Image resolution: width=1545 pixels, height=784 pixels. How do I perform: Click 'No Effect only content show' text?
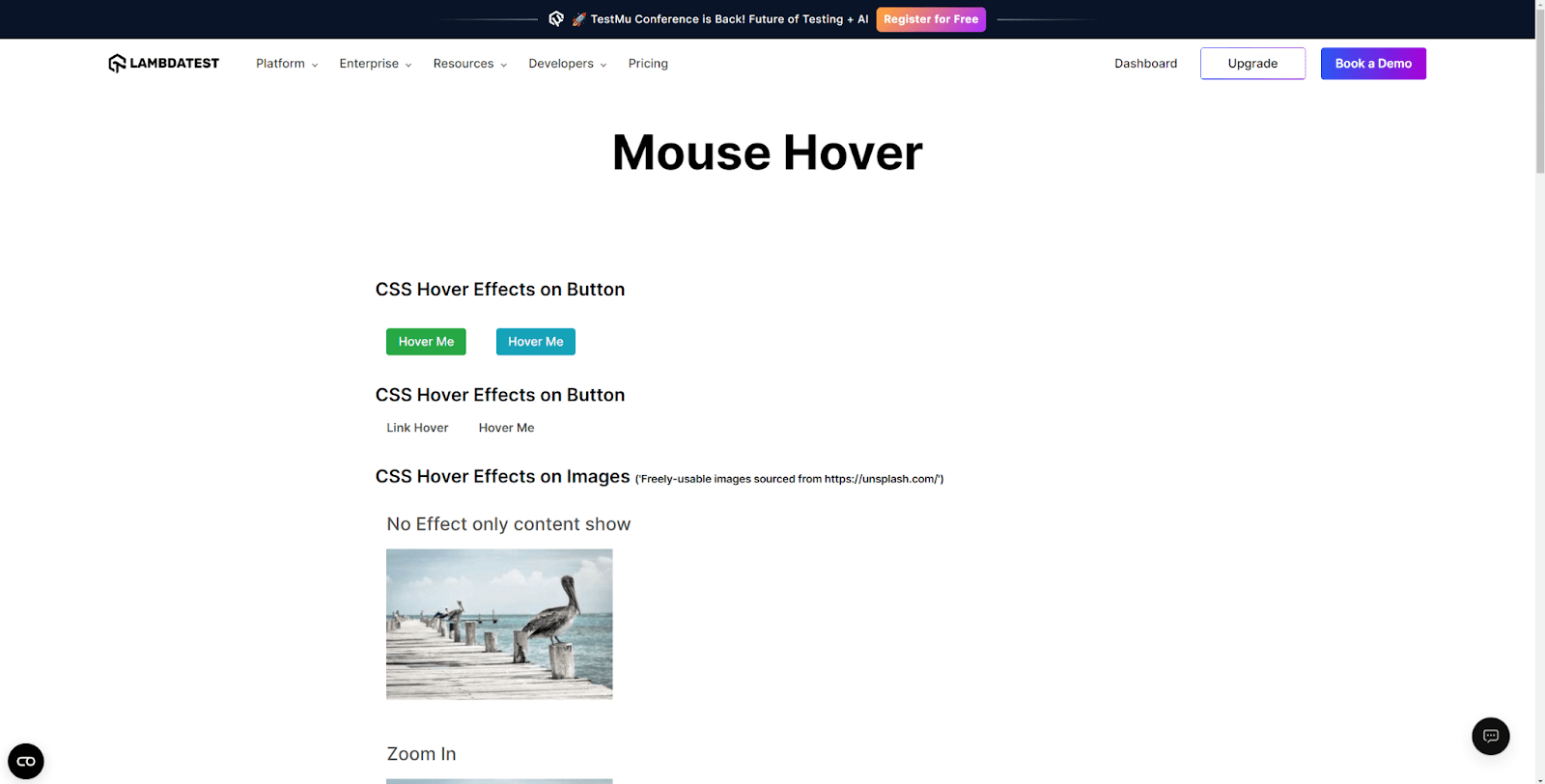click(x=509, y=524)
